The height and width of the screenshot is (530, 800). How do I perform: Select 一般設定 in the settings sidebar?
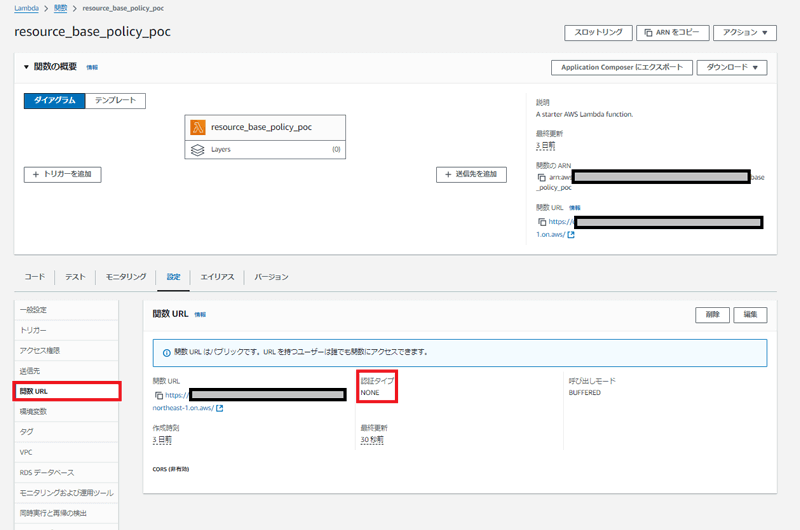66,310
